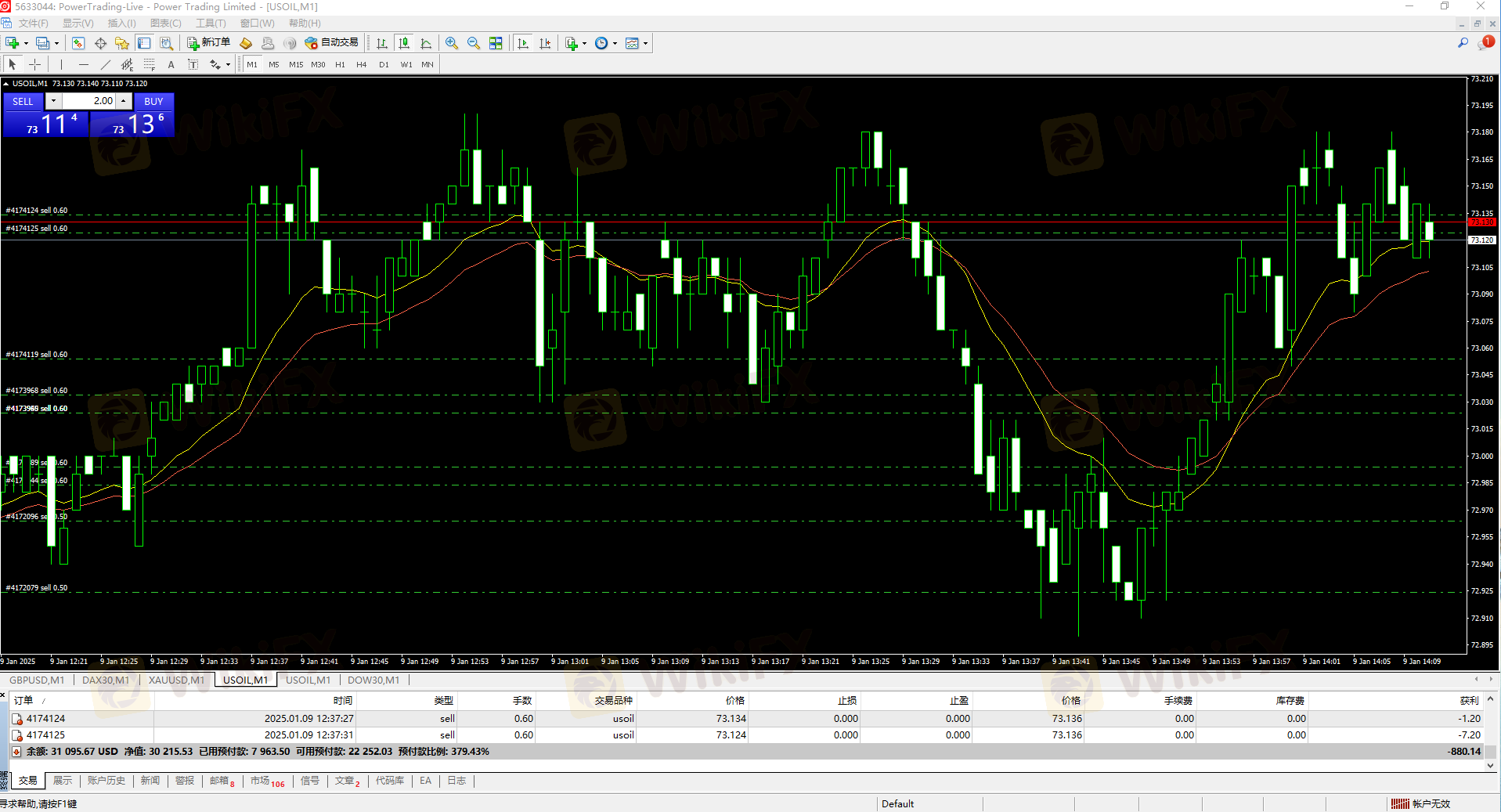1501x812 pixels.
Task: Click the new chart icon
Action: coord(12,43)
